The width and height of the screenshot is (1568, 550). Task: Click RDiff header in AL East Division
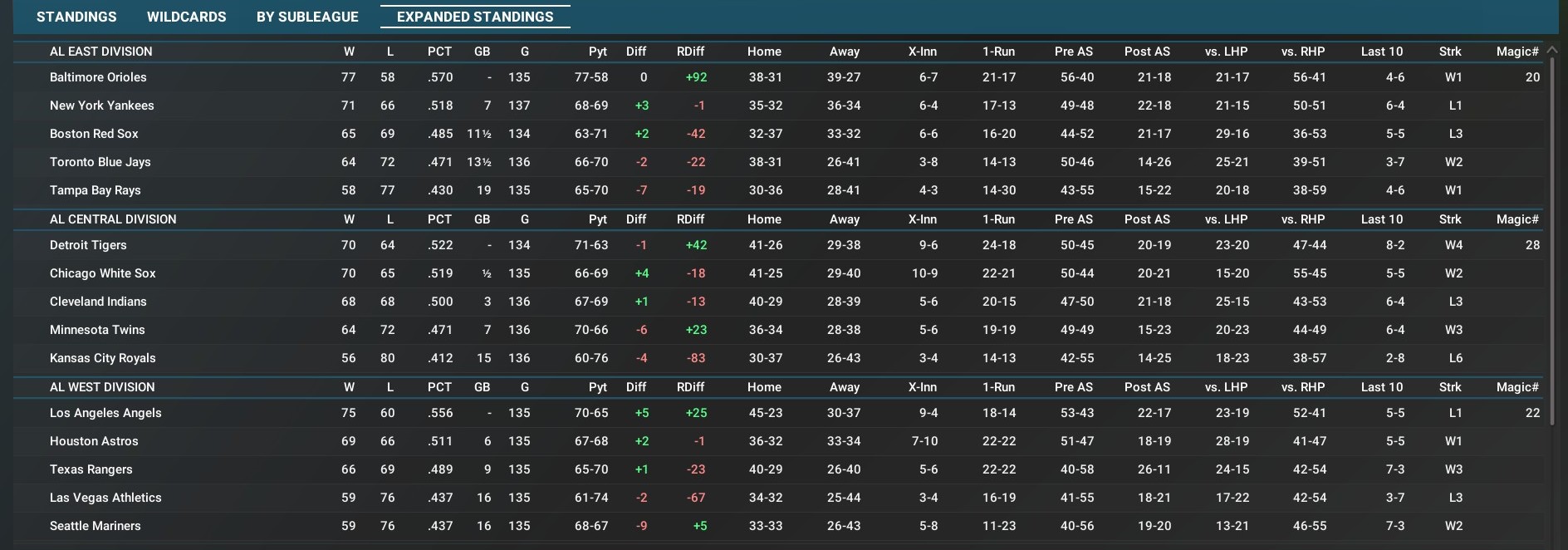coord(690,52)
